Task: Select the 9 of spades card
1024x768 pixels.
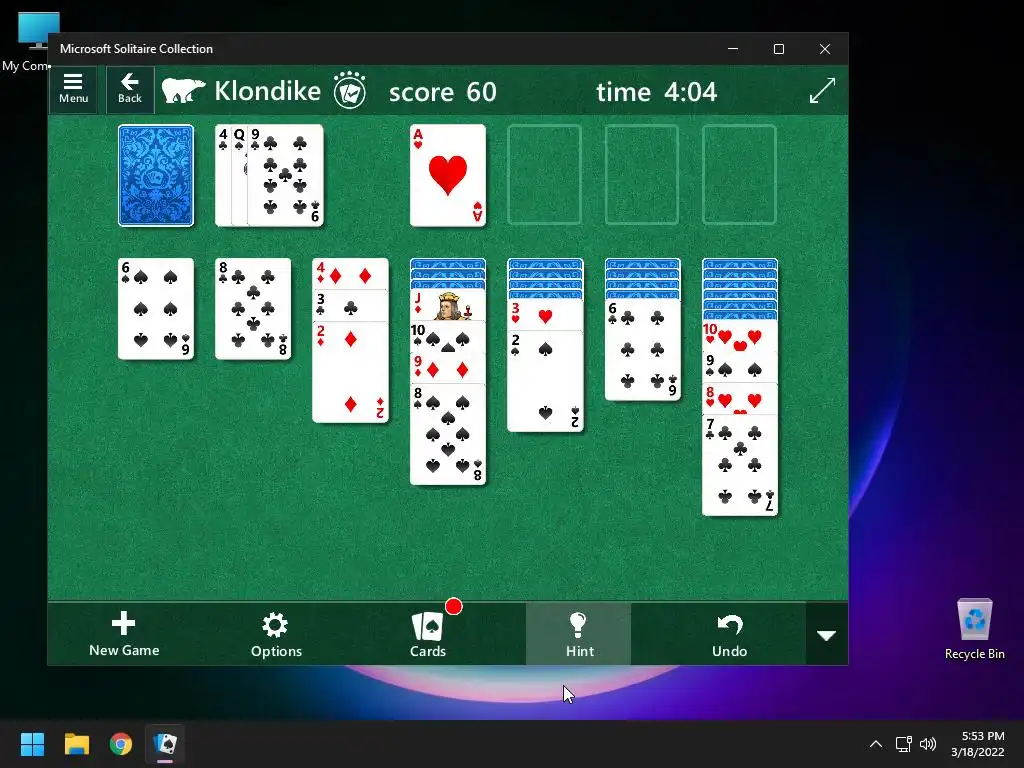Action: point(740,367)
